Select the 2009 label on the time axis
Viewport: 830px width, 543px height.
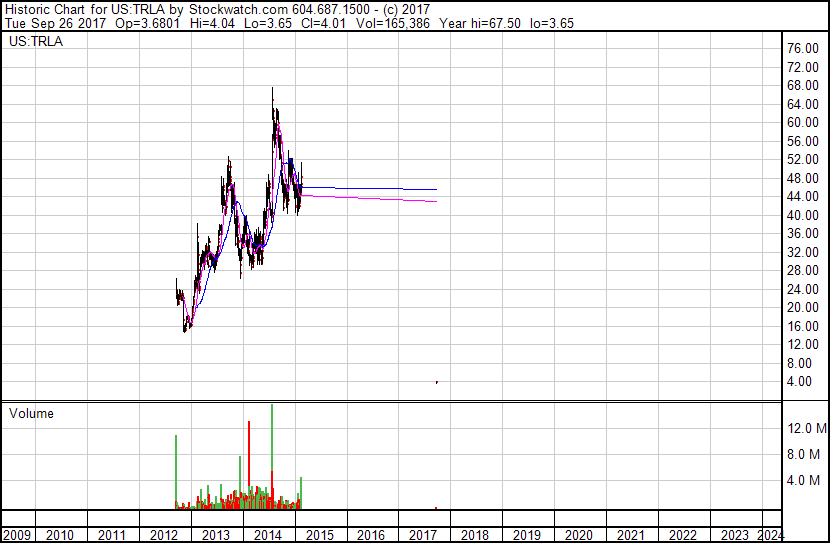17,535
